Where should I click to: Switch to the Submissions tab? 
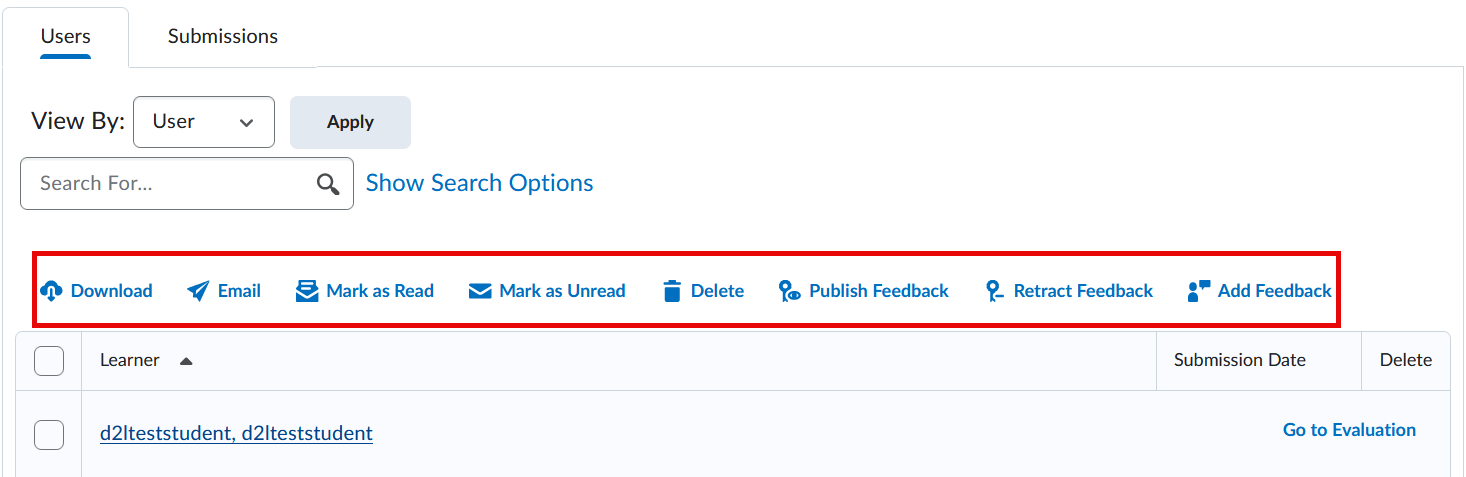[x=223, y=36]
